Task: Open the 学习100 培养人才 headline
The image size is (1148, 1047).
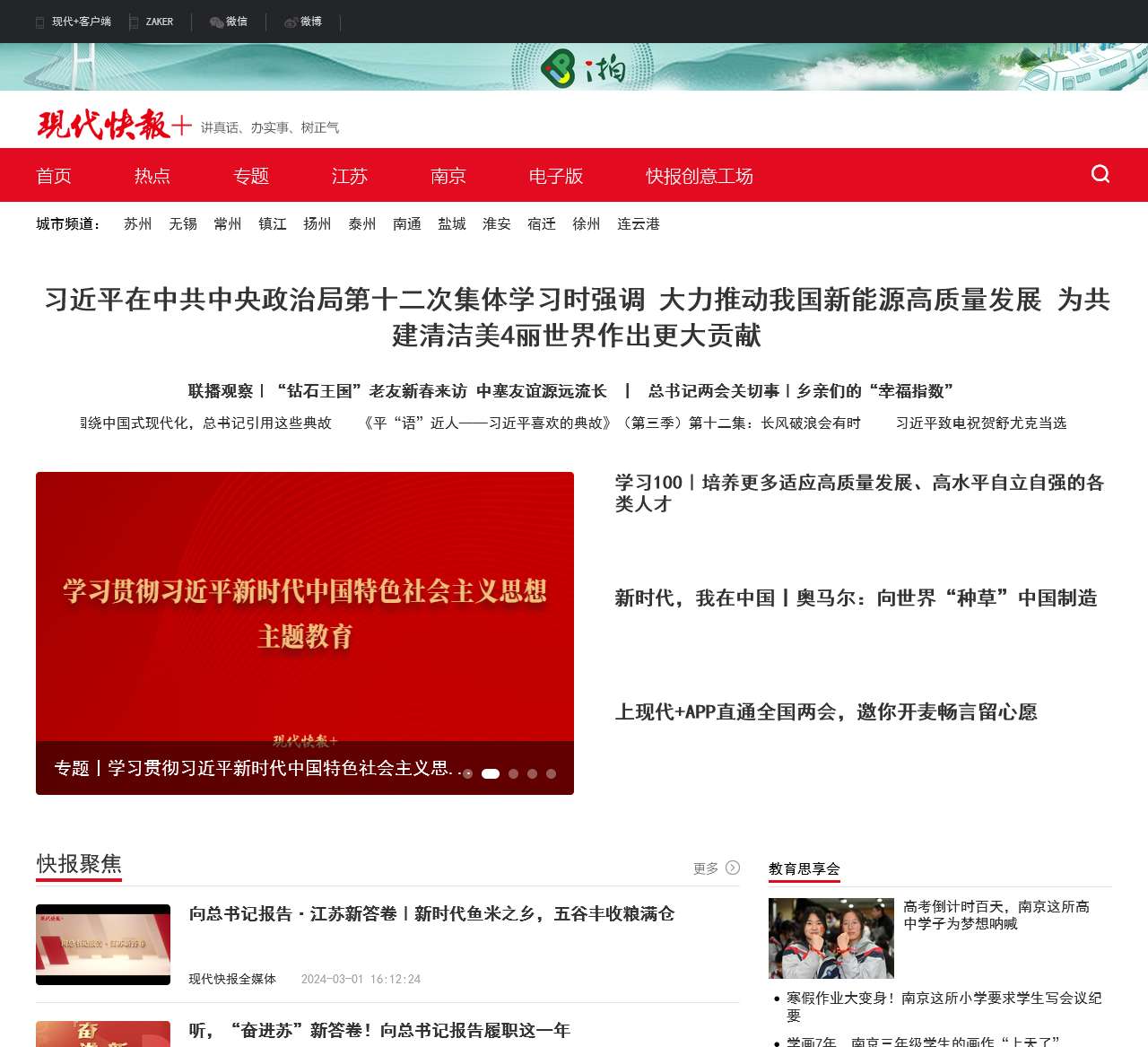Action: 859,493
